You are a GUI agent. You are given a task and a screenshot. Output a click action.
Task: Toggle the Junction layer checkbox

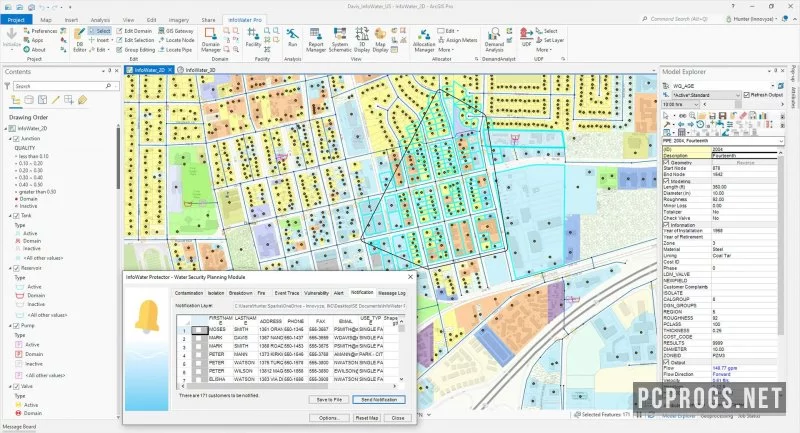(x=16, y=138)
